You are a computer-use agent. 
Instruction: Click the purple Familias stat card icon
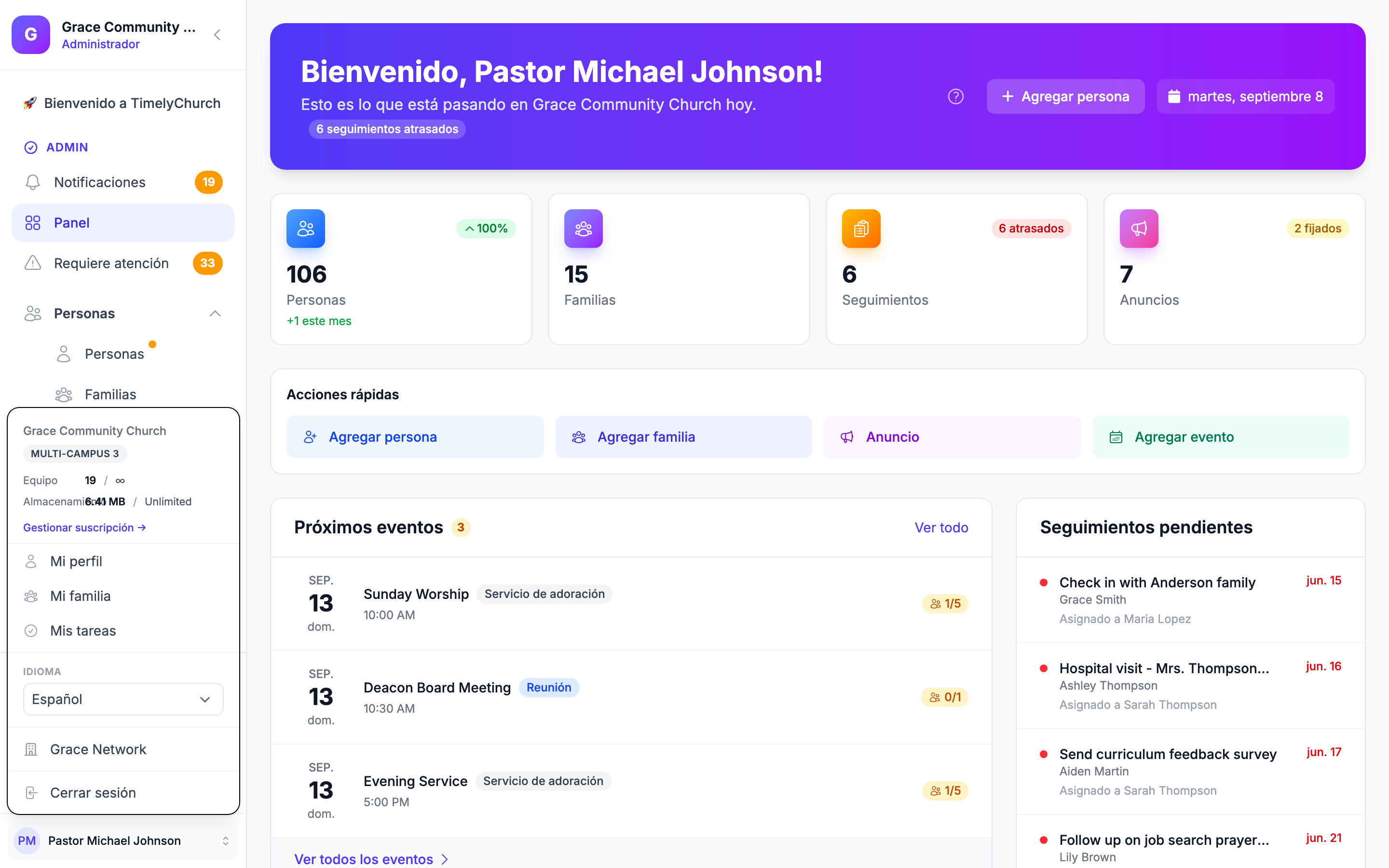click(584, 229)
